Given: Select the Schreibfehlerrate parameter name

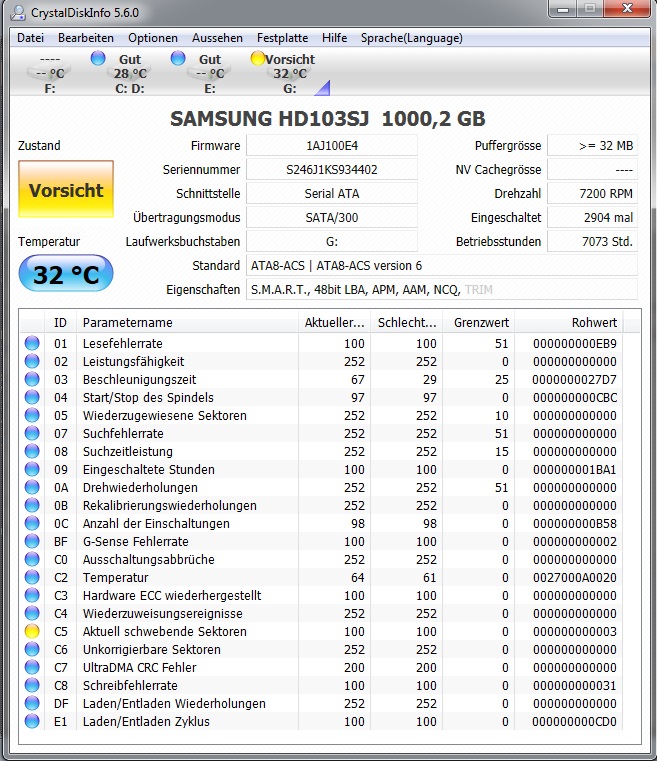Looking at the screenshot, I should (130, 685).
